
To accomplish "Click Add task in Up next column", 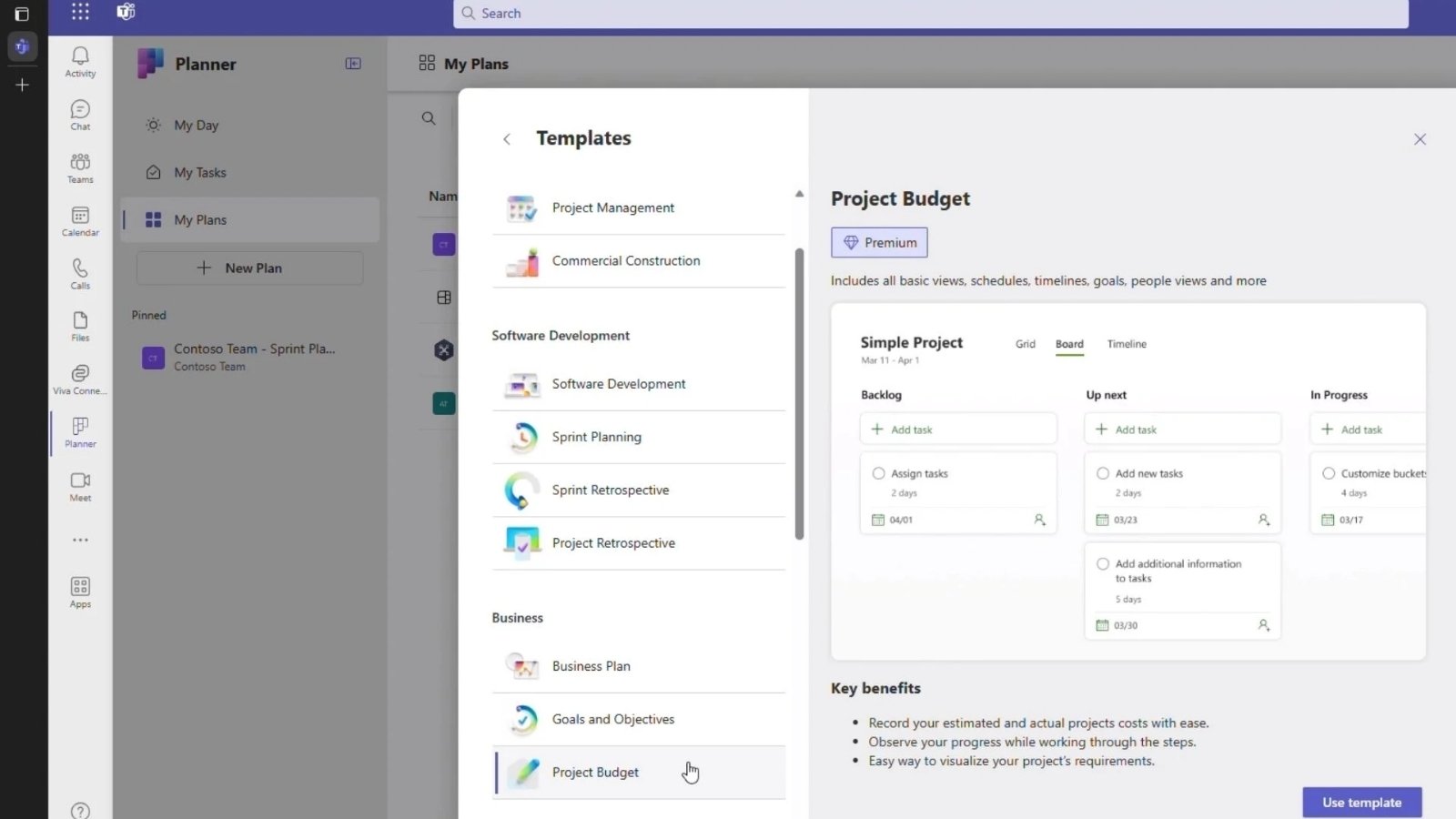I will [1182, 429].
